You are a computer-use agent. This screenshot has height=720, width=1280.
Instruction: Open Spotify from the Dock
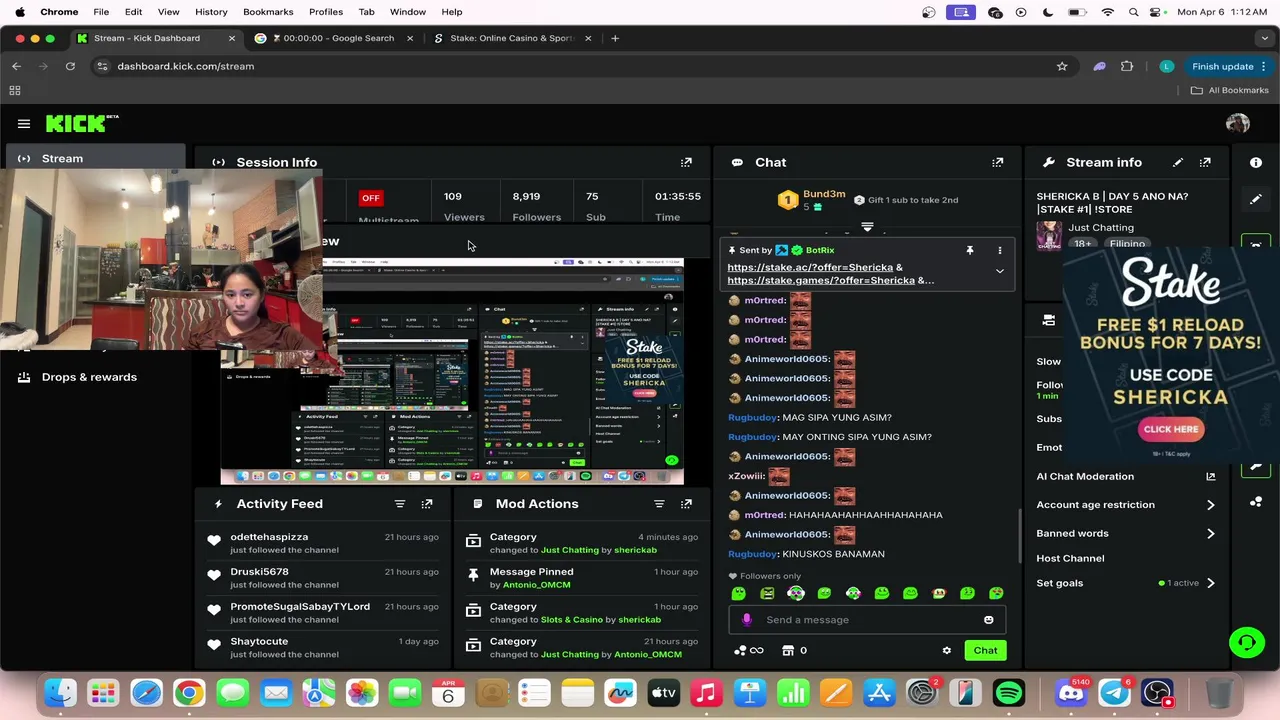click(x=1009, y=692)
